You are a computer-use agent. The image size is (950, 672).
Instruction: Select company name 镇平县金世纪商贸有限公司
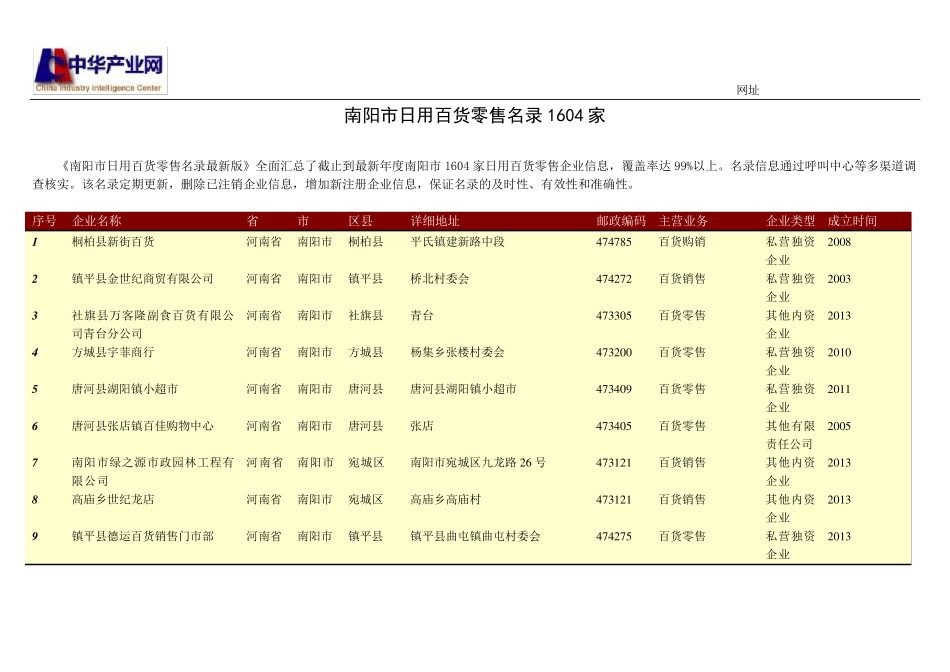coord(142,279)
